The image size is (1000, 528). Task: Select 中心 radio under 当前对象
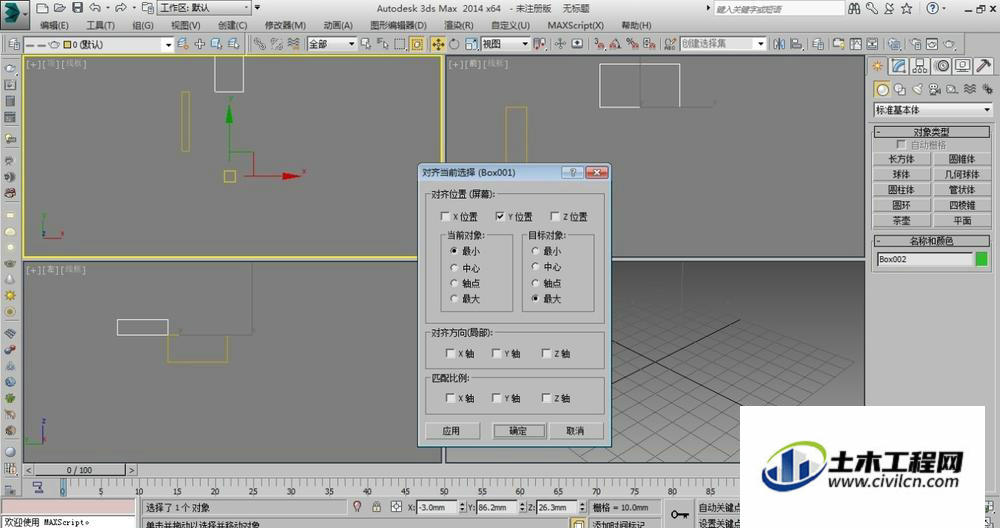pos(454,268)
